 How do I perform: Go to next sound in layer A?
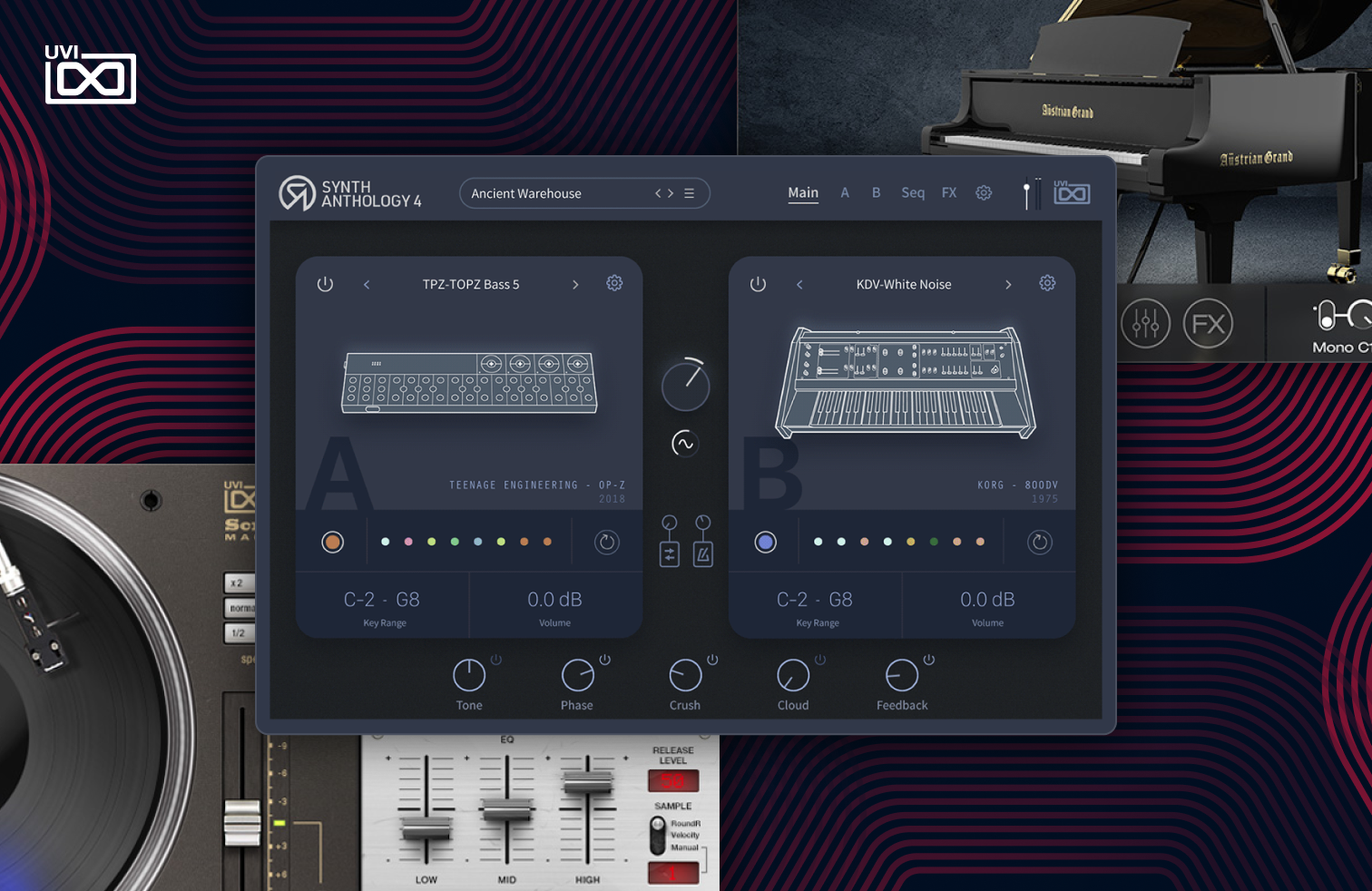pos(575,285)
